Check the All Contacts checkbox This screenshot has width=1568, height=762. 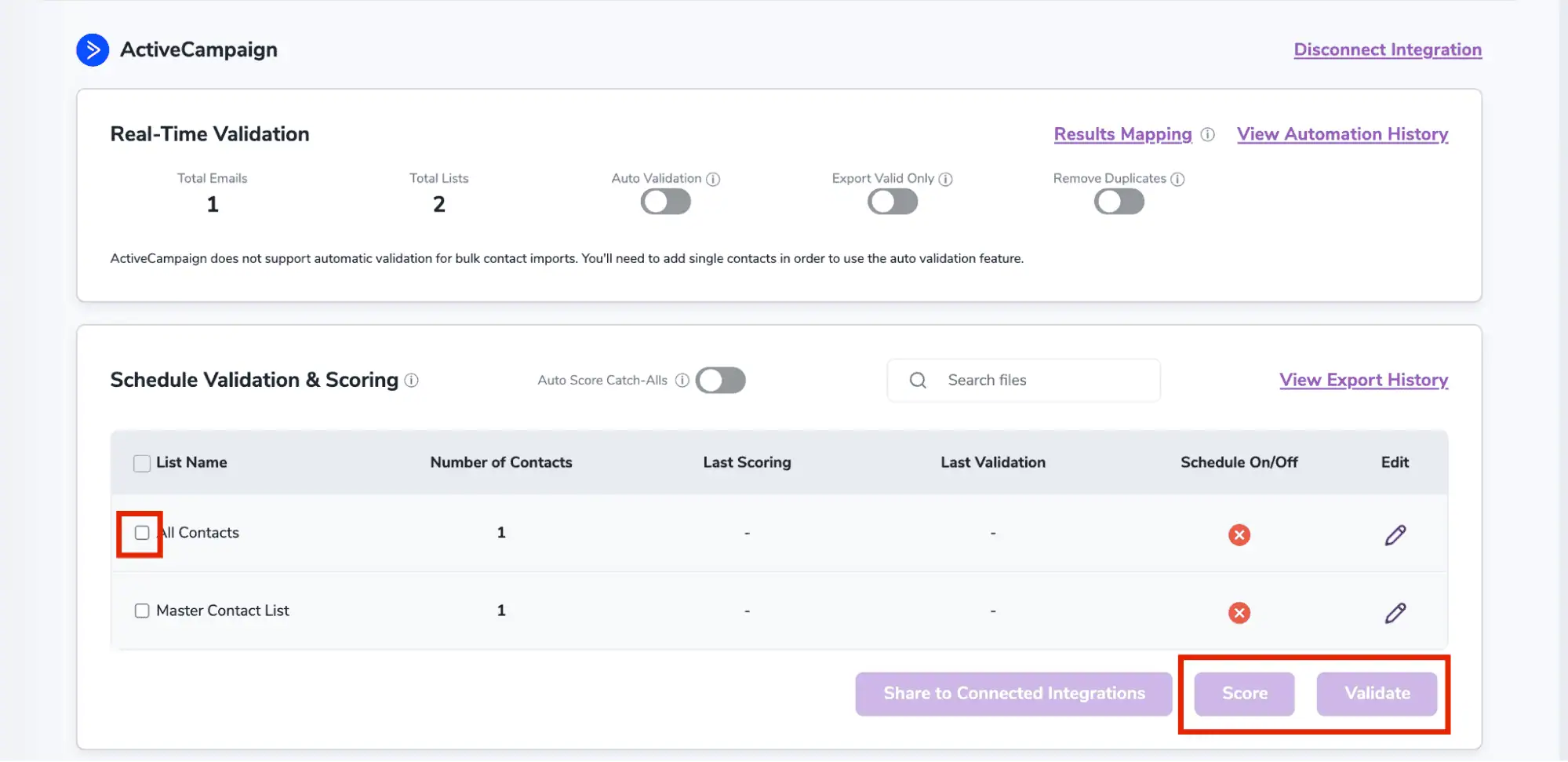[x=141, y=533]
